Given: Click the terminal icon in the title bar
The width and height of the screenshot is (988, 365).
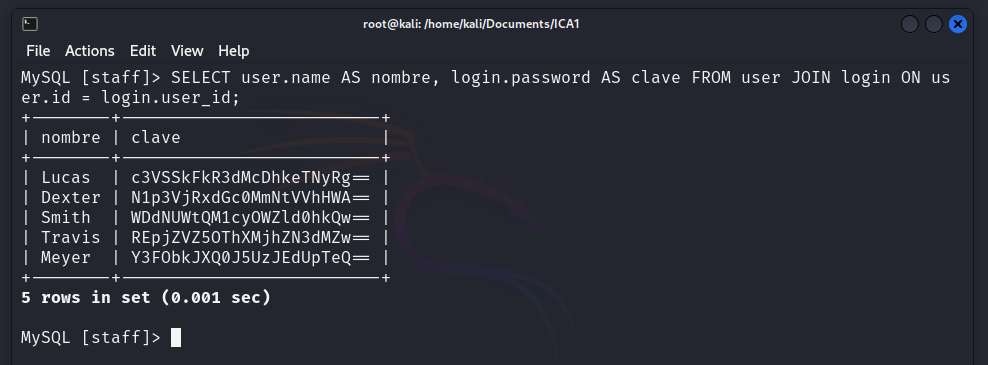Looking at the screenshot, I should click(30, 24).
